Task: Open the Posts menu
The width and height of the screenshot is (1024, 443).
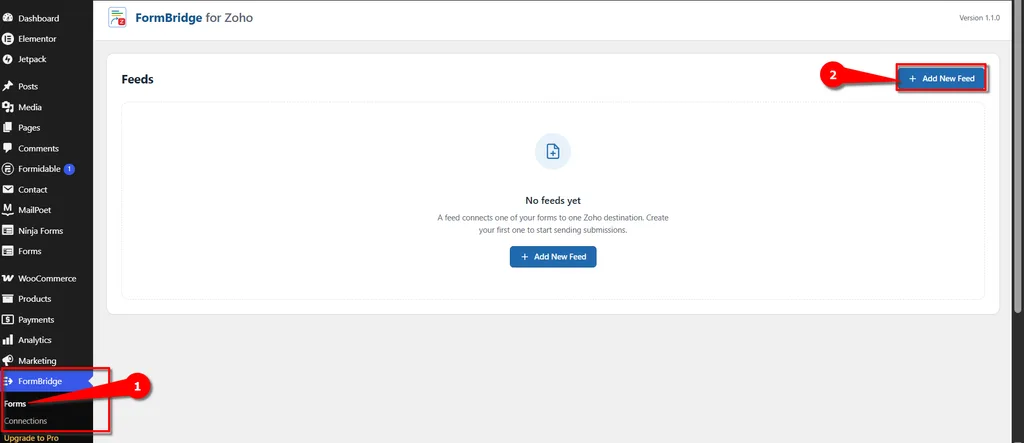Action: (28, 86)
